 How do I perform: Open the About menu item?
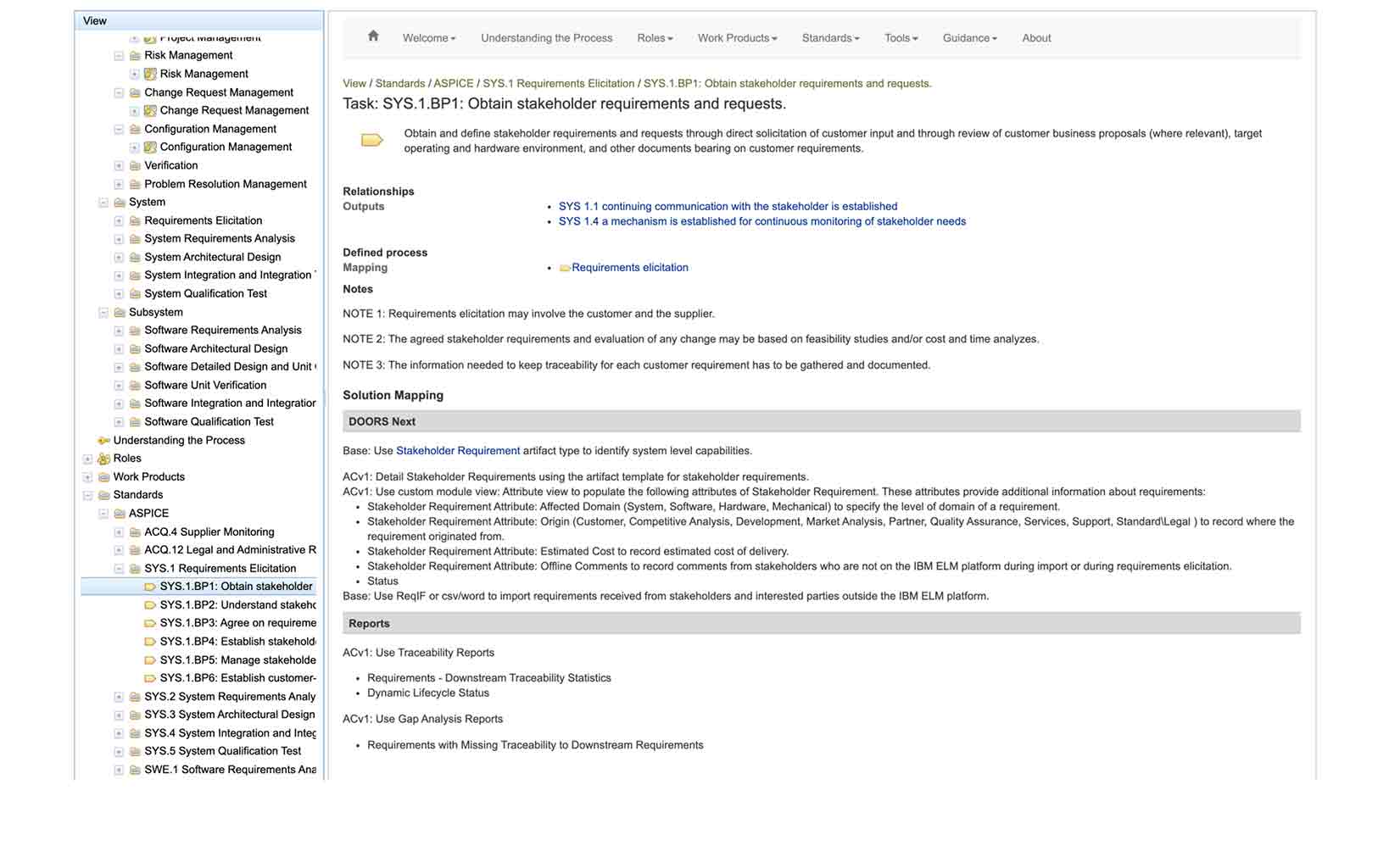click(1036, 38)
